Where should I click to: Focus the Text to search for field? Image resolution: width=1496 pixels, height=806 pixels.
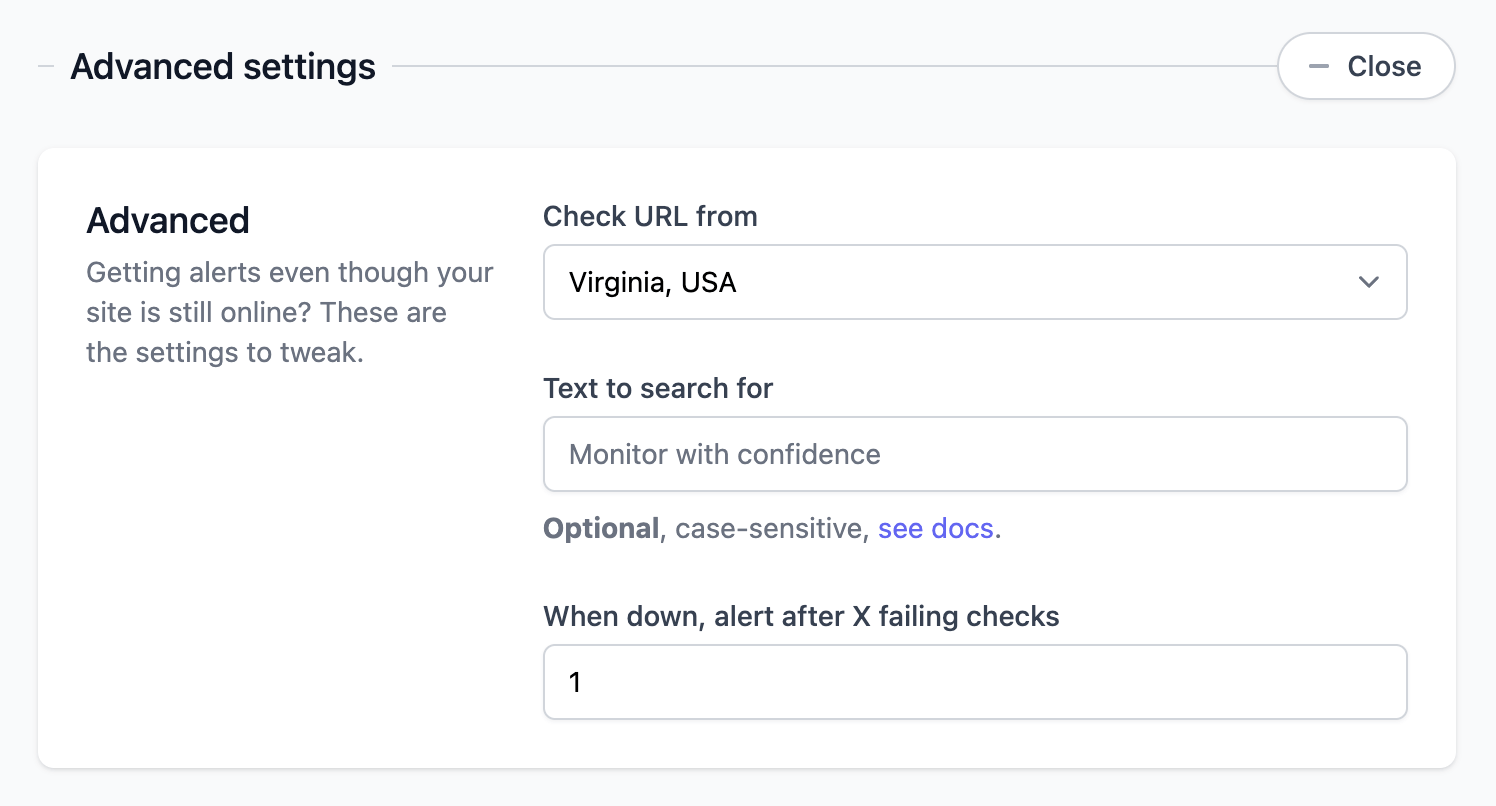point(974,454)
